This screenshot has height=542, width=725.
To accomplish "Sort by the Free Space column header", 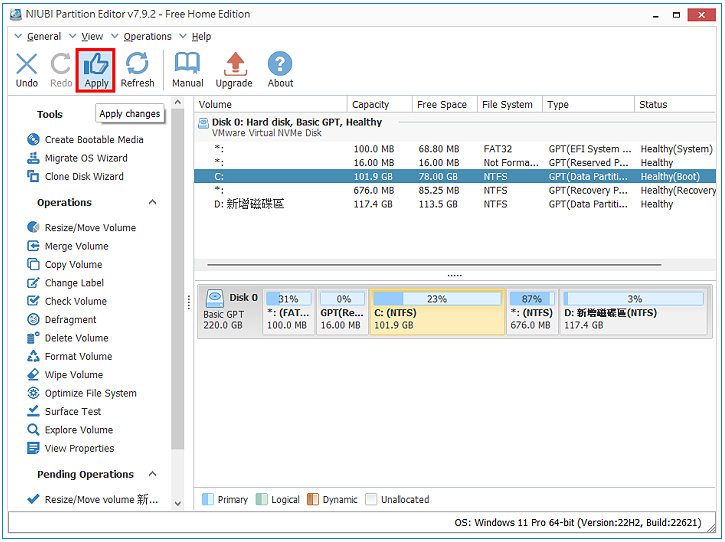I will [444, 105].
